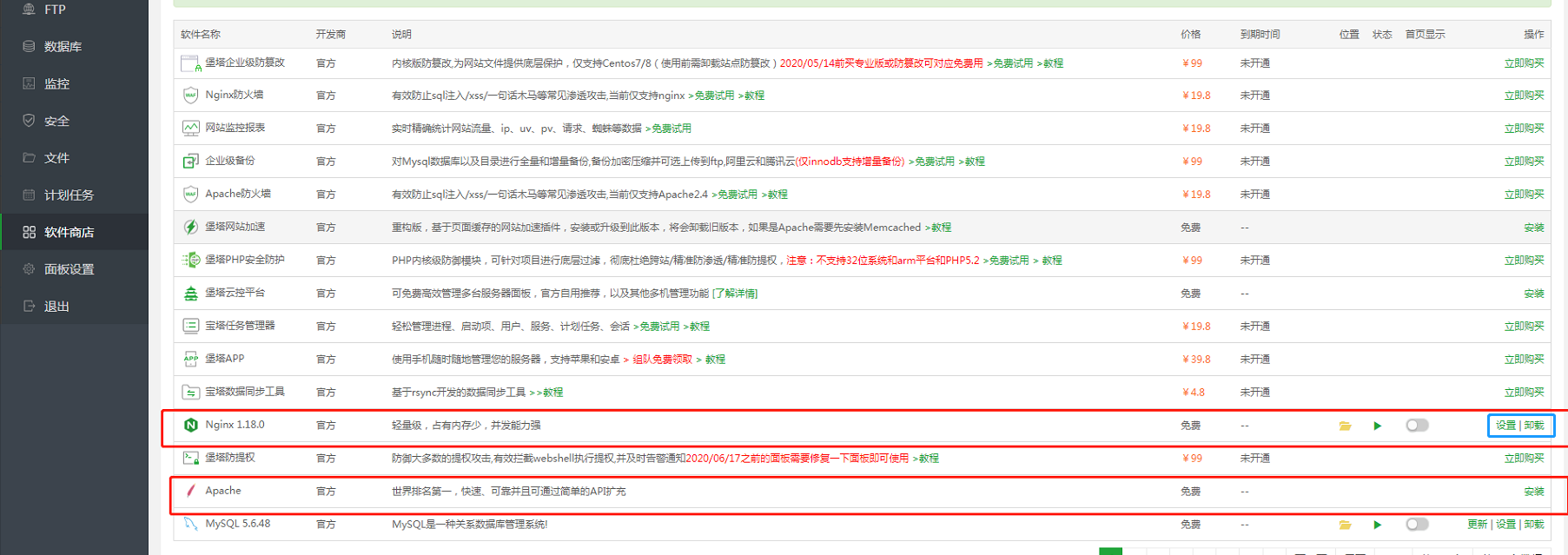Click the 企业级备份 row icon

click(x=191, y=162)
